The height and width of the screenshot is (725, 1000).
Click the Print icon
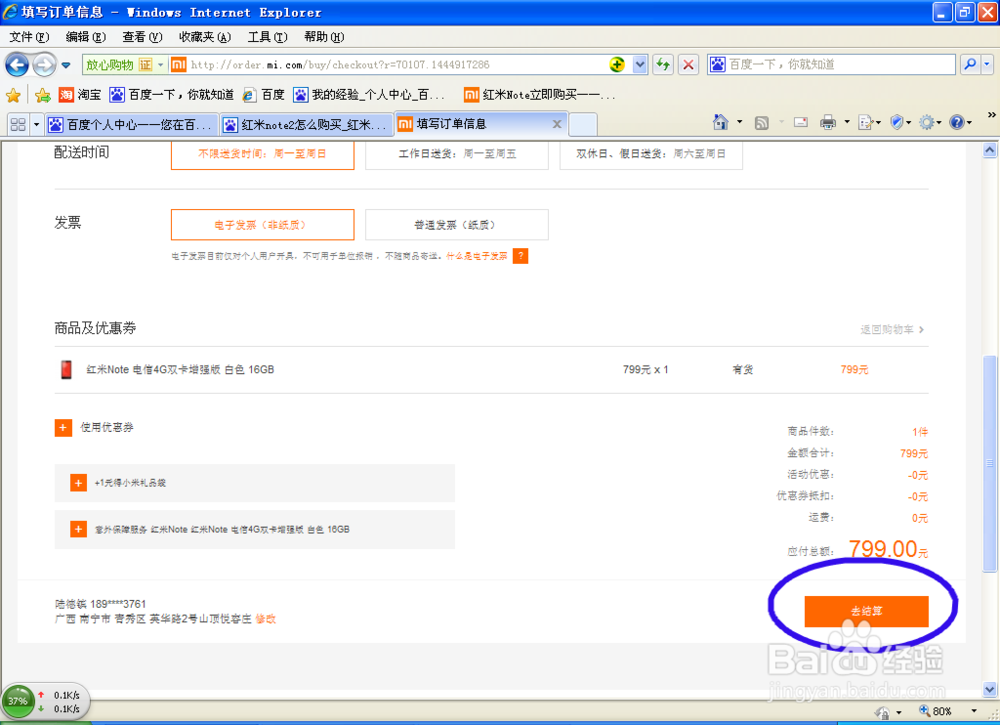pos(828,122)
